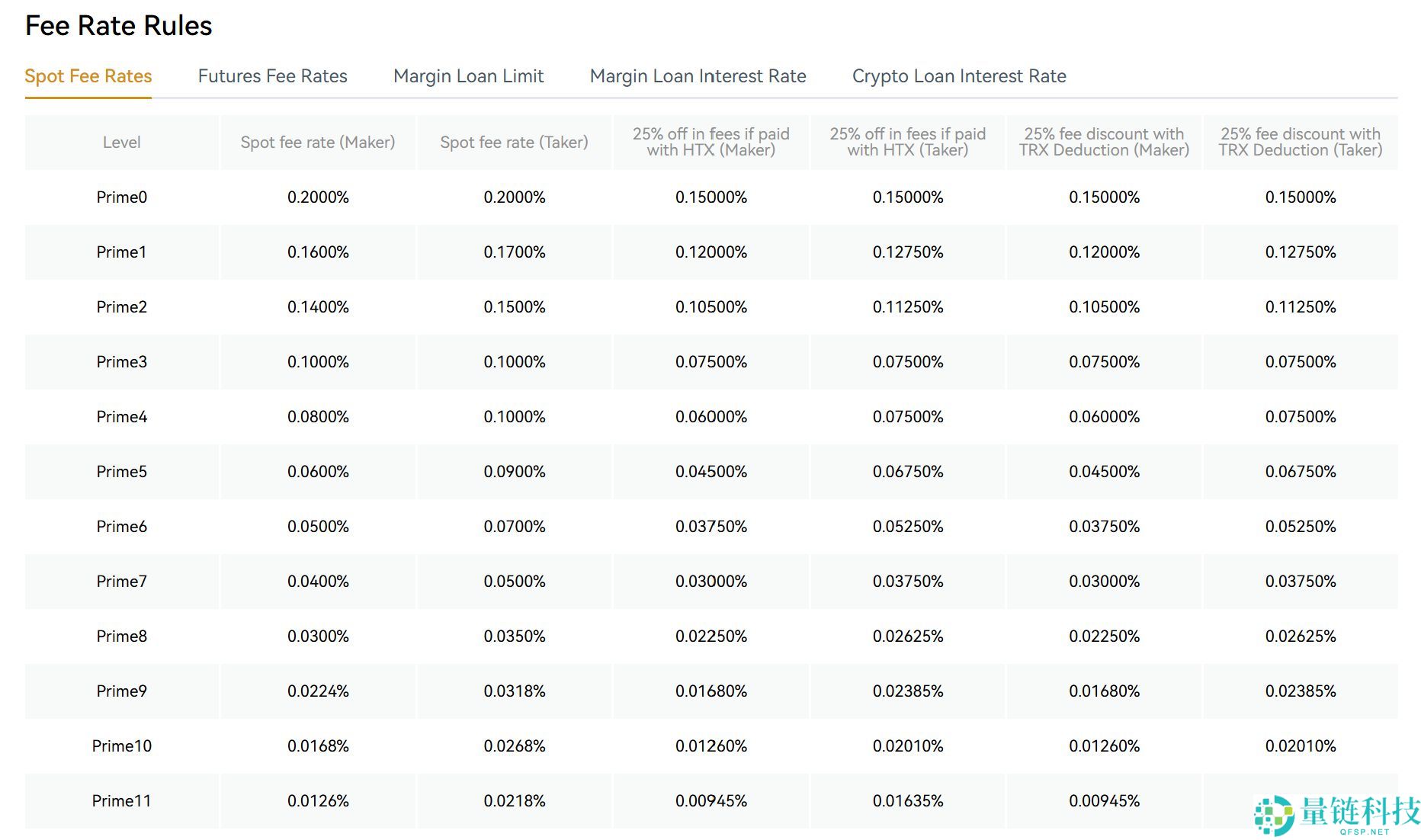Click the HTX (Taker) 25% off header

click(x=908, y=143)
